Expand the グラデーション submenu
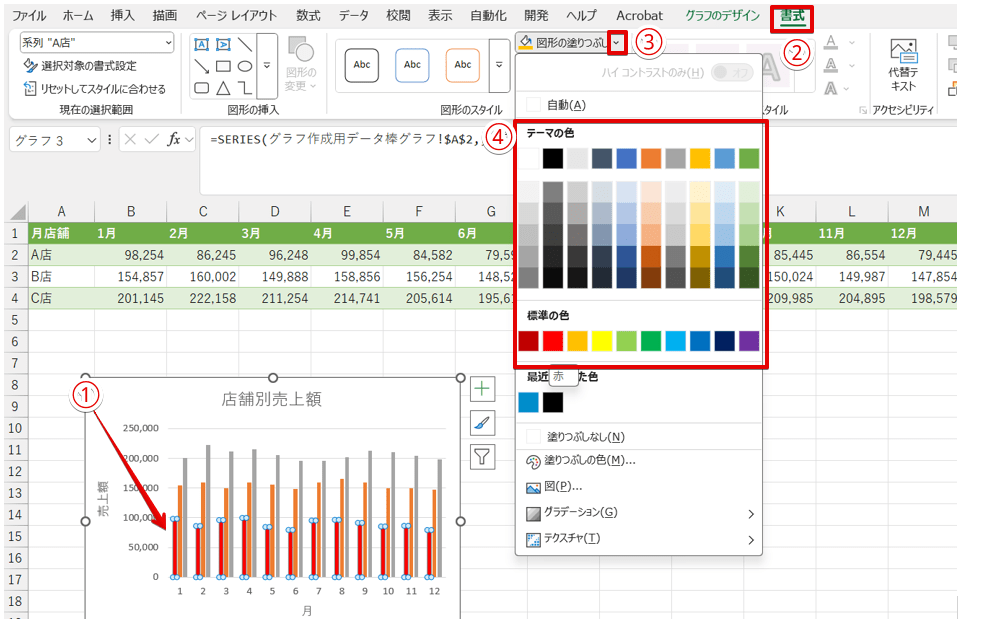The image size is (990, 619). point(640,512)
